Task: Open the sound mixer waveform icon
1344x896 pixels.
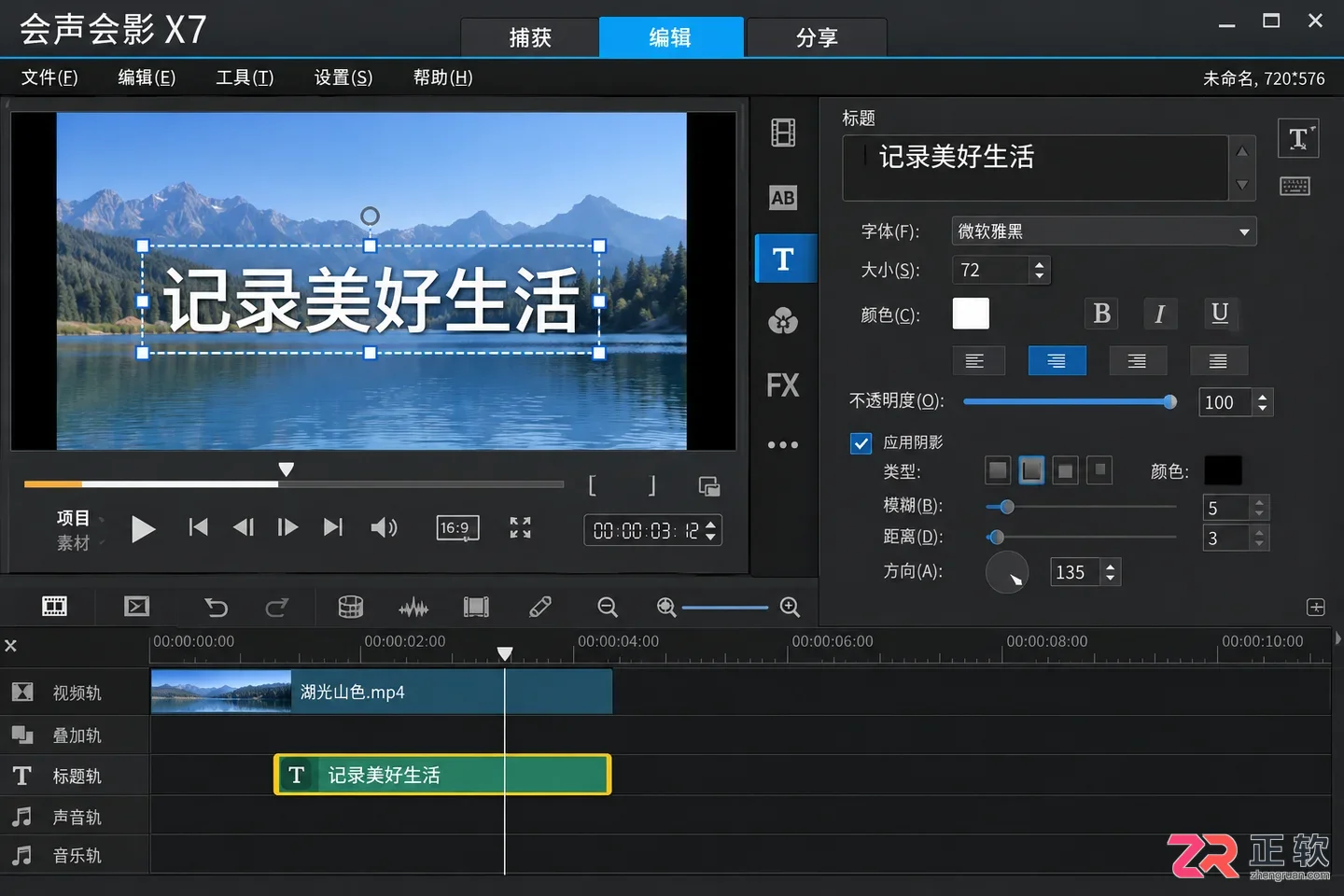Action: [x=413, y=609]
